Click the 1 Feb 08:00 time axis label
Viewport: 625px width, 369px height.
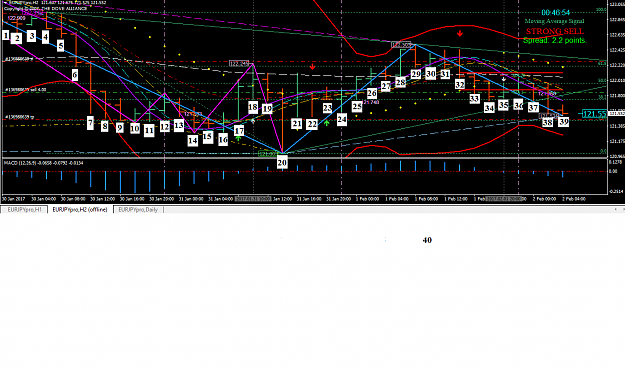pyautogui.click(x=426, y=198)
